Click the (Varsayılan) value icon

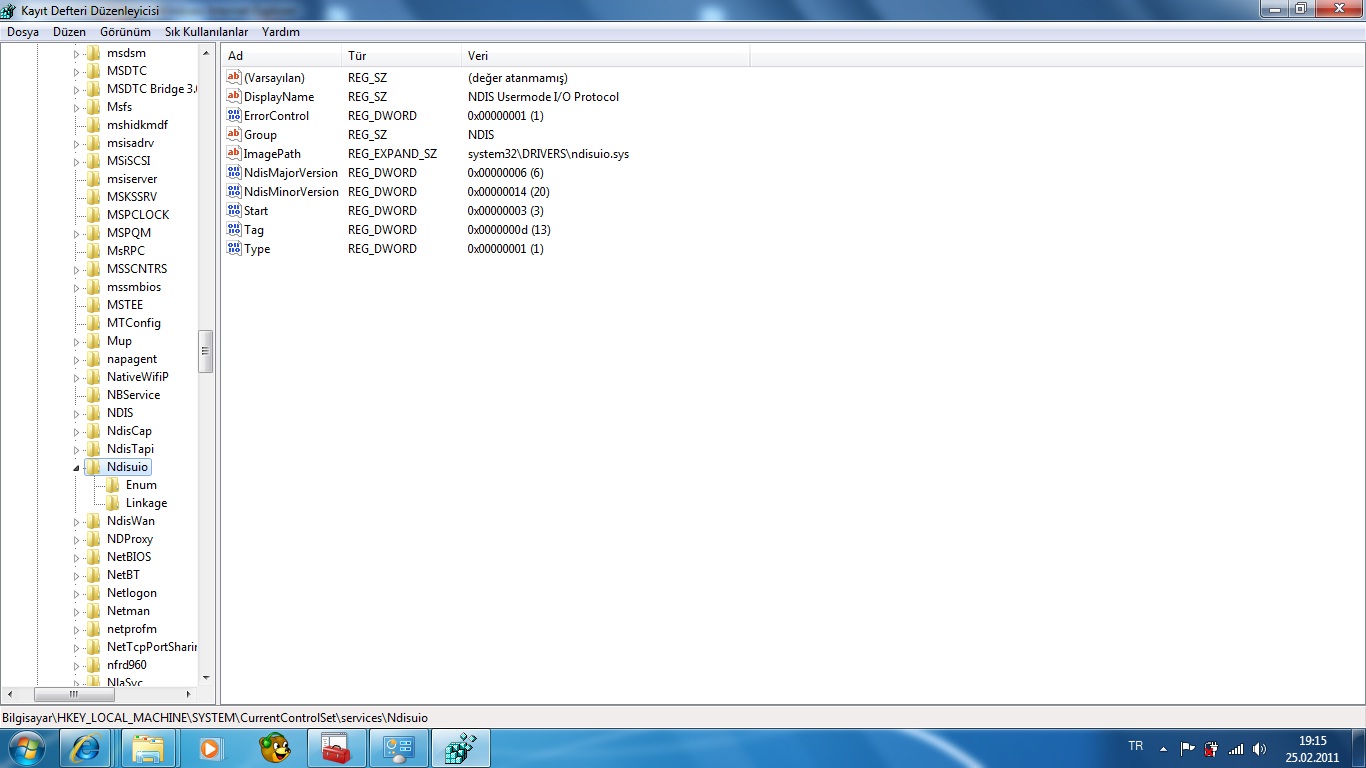pos(234,78)
